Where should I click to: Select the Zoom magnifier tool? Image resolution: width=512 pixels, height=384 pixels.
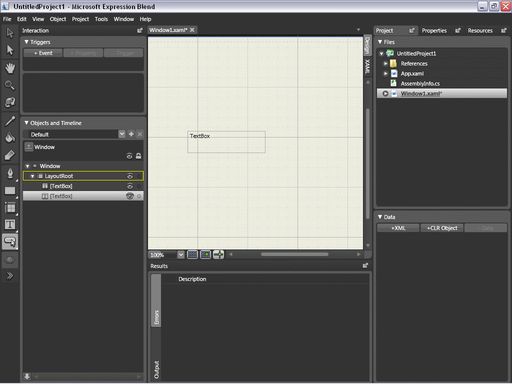[x=10, y=85]
